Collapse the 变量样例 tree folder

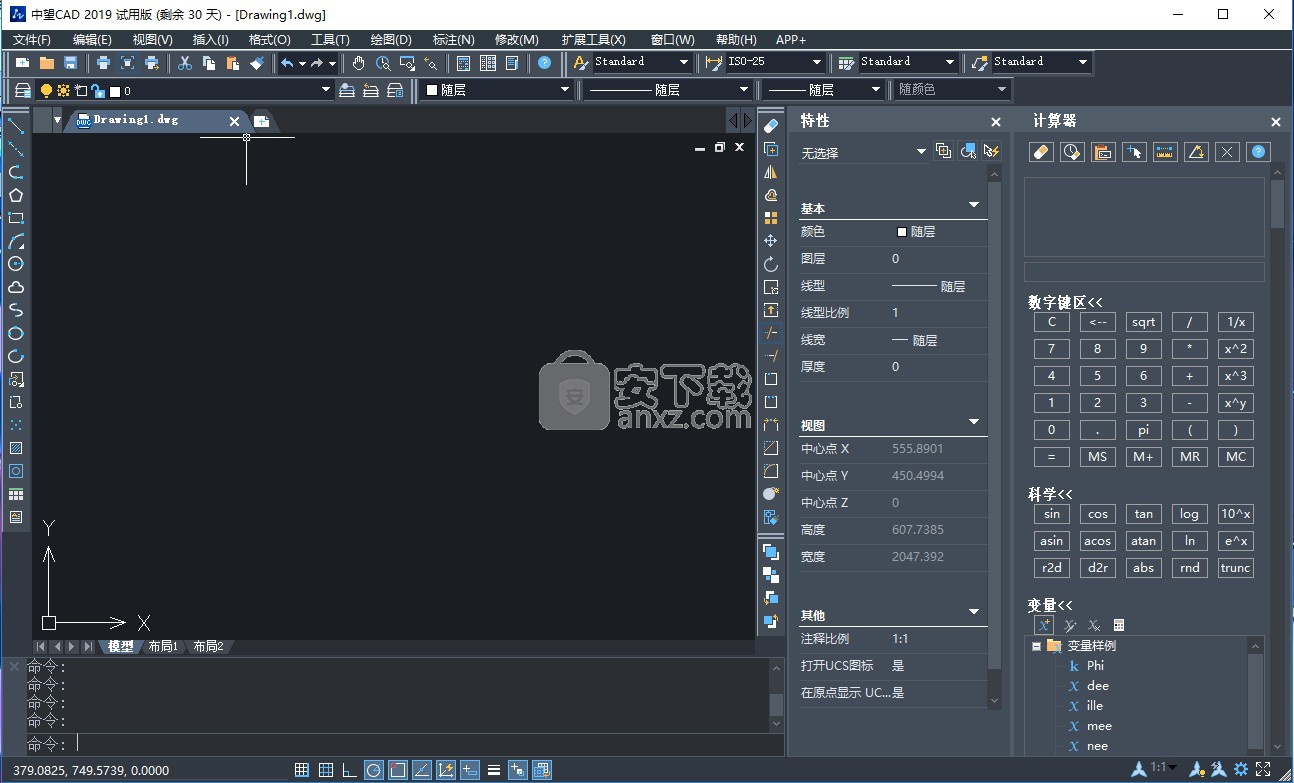click(x=1037, y=646)
